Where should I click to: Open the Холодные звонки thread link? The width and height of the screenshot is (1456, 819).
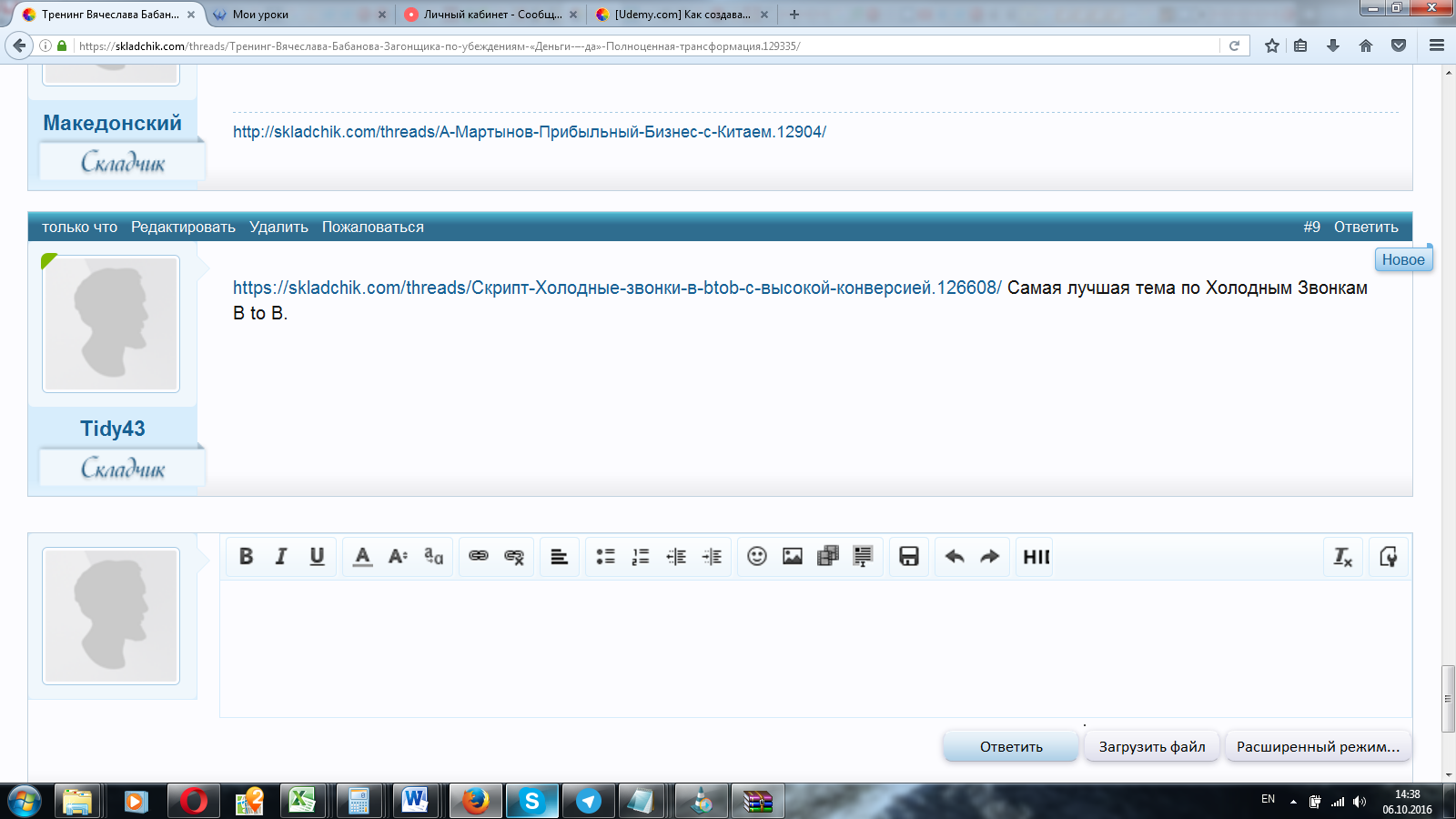click(x=617, y=288)
